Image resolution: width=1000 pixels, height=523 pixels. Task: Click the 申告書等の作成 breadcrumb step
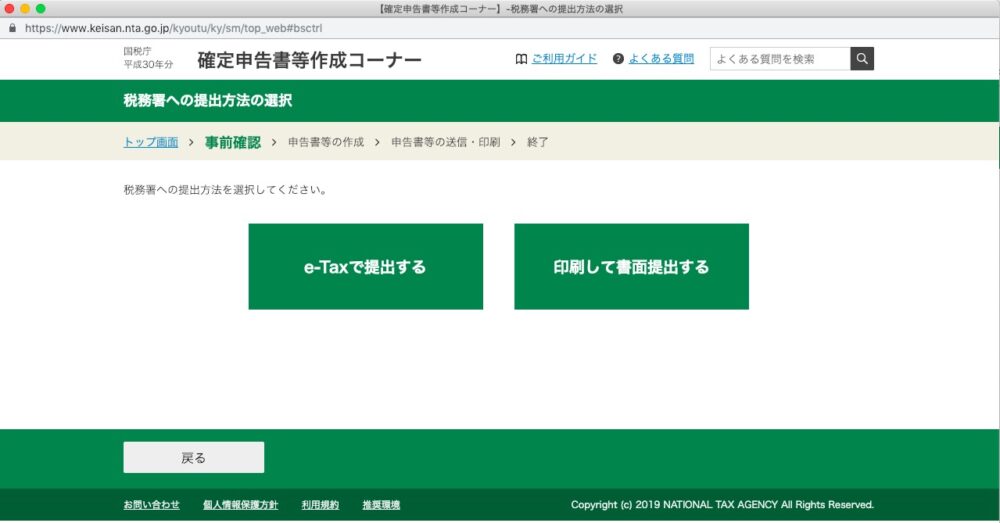326,142
